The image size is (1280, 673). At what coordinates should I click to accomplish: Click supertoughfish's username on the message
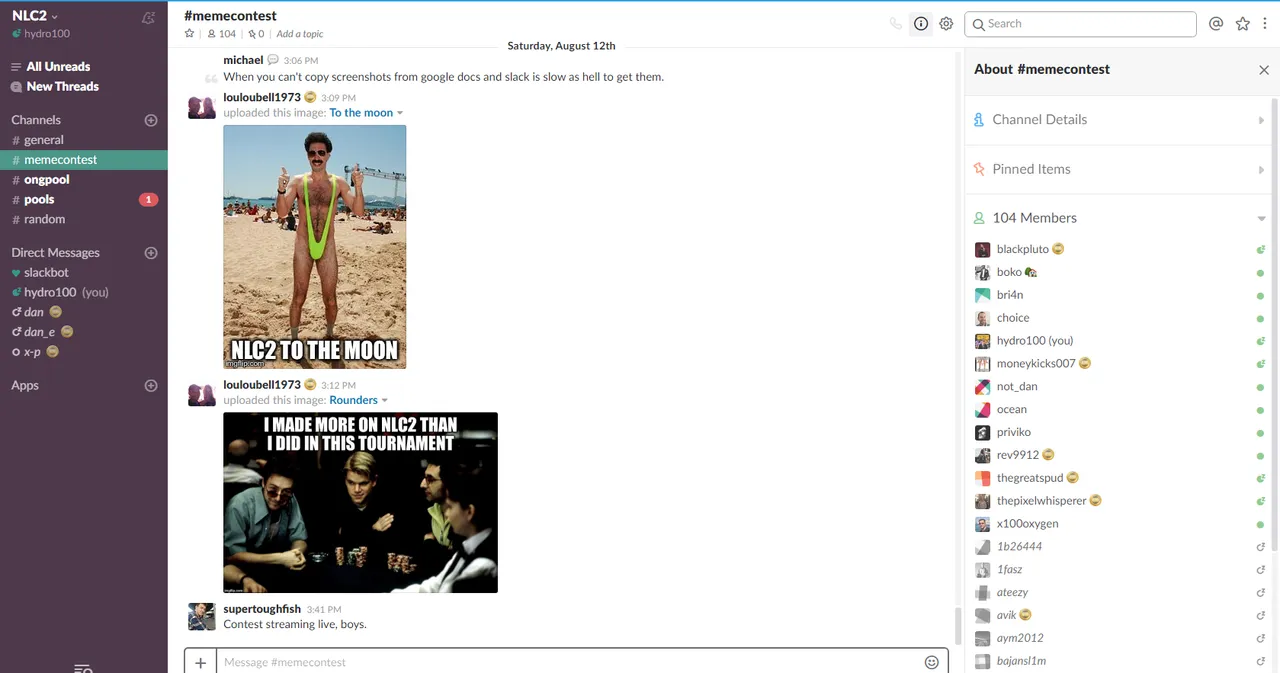262,609
